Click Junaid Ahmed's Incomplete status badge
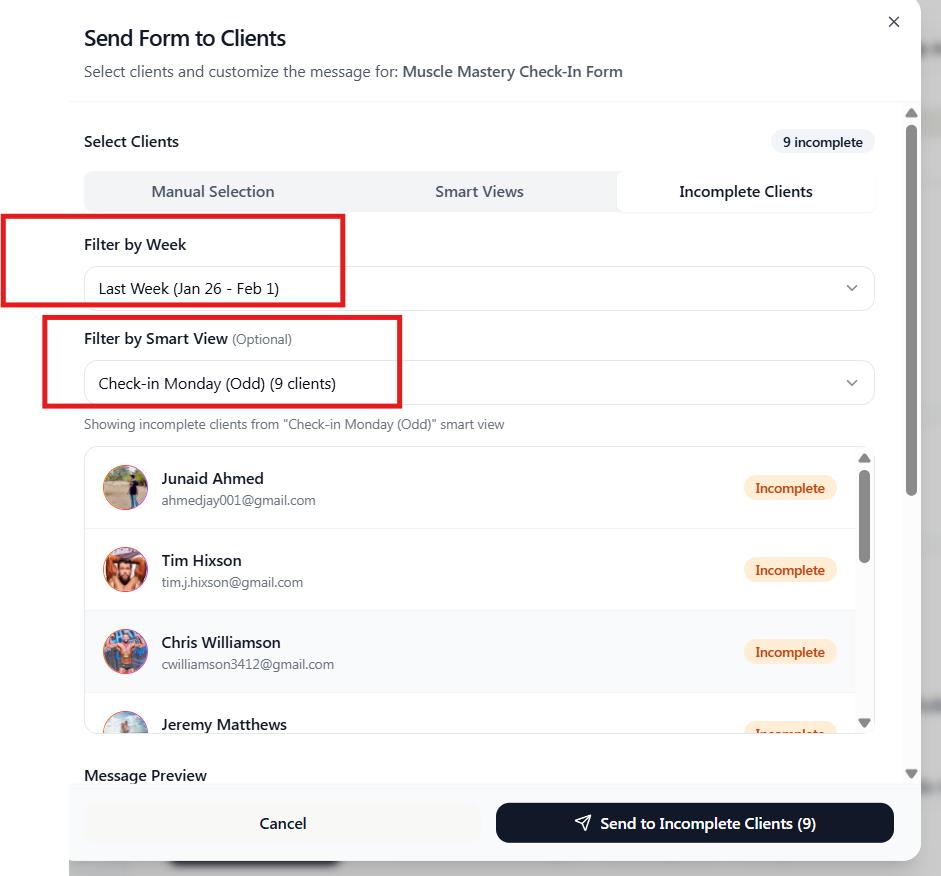Viewport: 941px width, 876px height. [x=789, y=488]
